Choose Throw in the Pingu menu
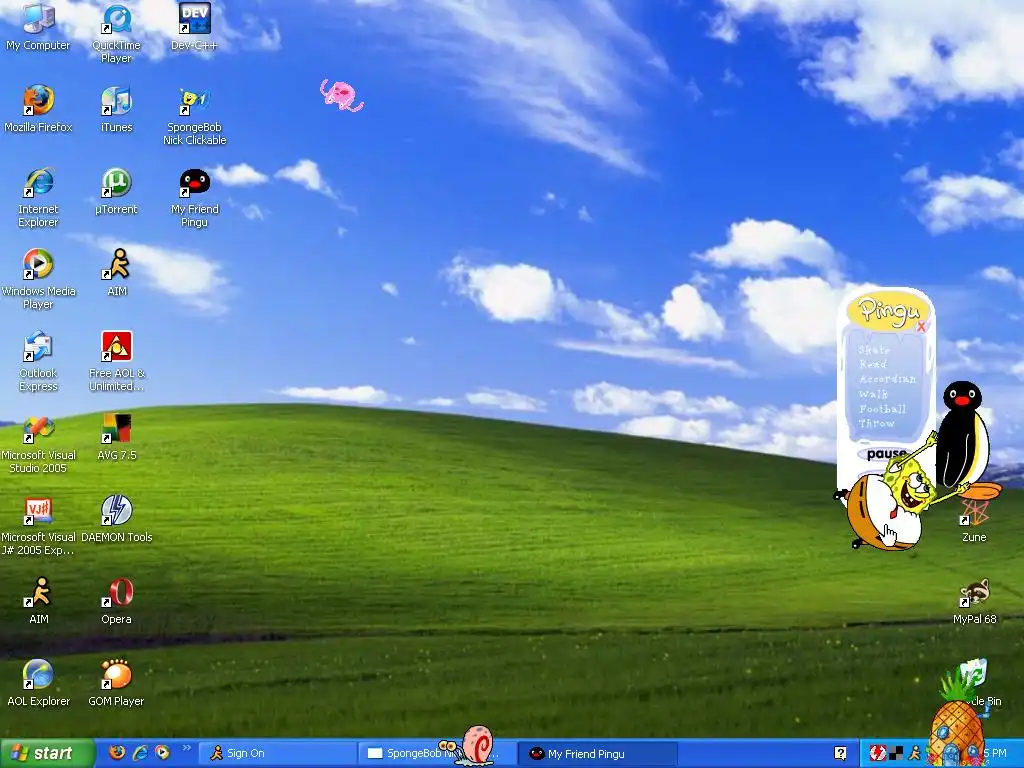The width and height of the screenshot is (1024, 768). pos(876,423)
